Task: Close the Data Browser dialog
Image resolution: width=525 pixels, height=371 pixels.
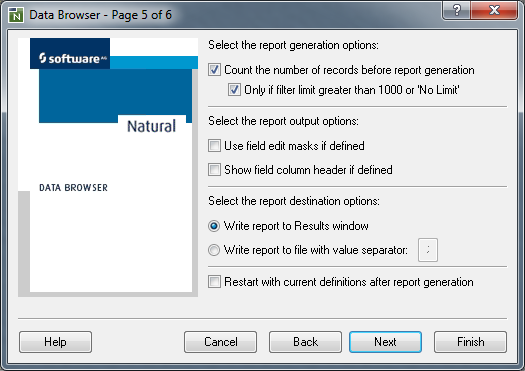Action: click(x=494, y=10)
